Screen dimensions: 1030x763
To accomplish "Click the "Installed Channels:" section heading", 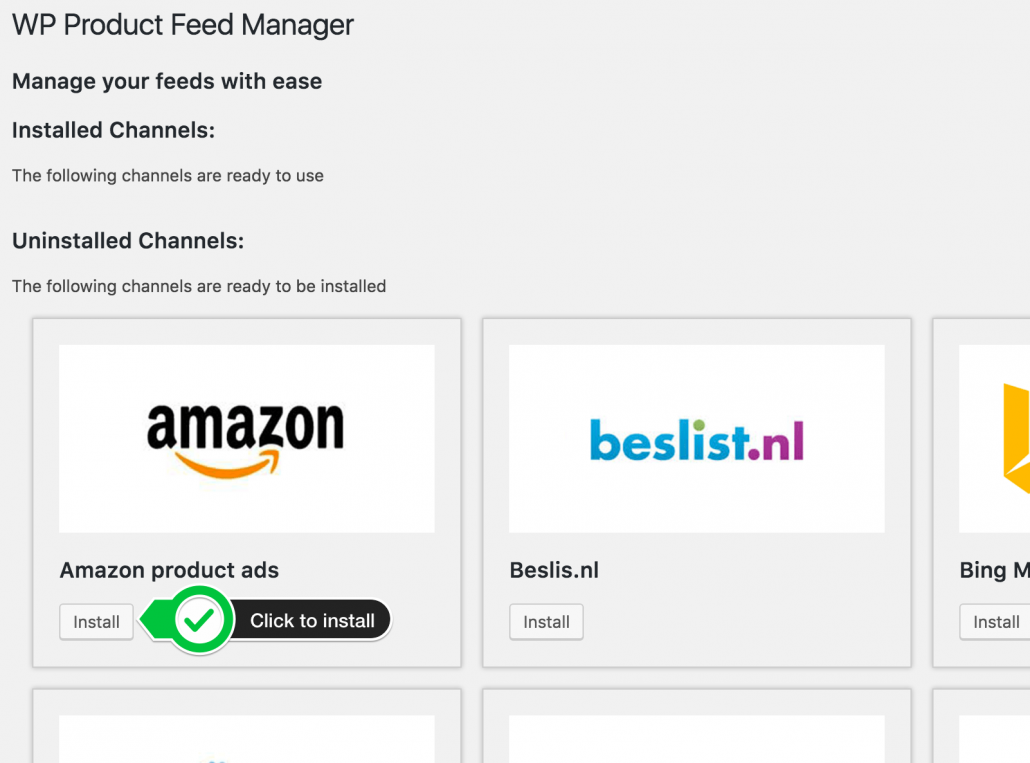I will click(x=113, y=130).
